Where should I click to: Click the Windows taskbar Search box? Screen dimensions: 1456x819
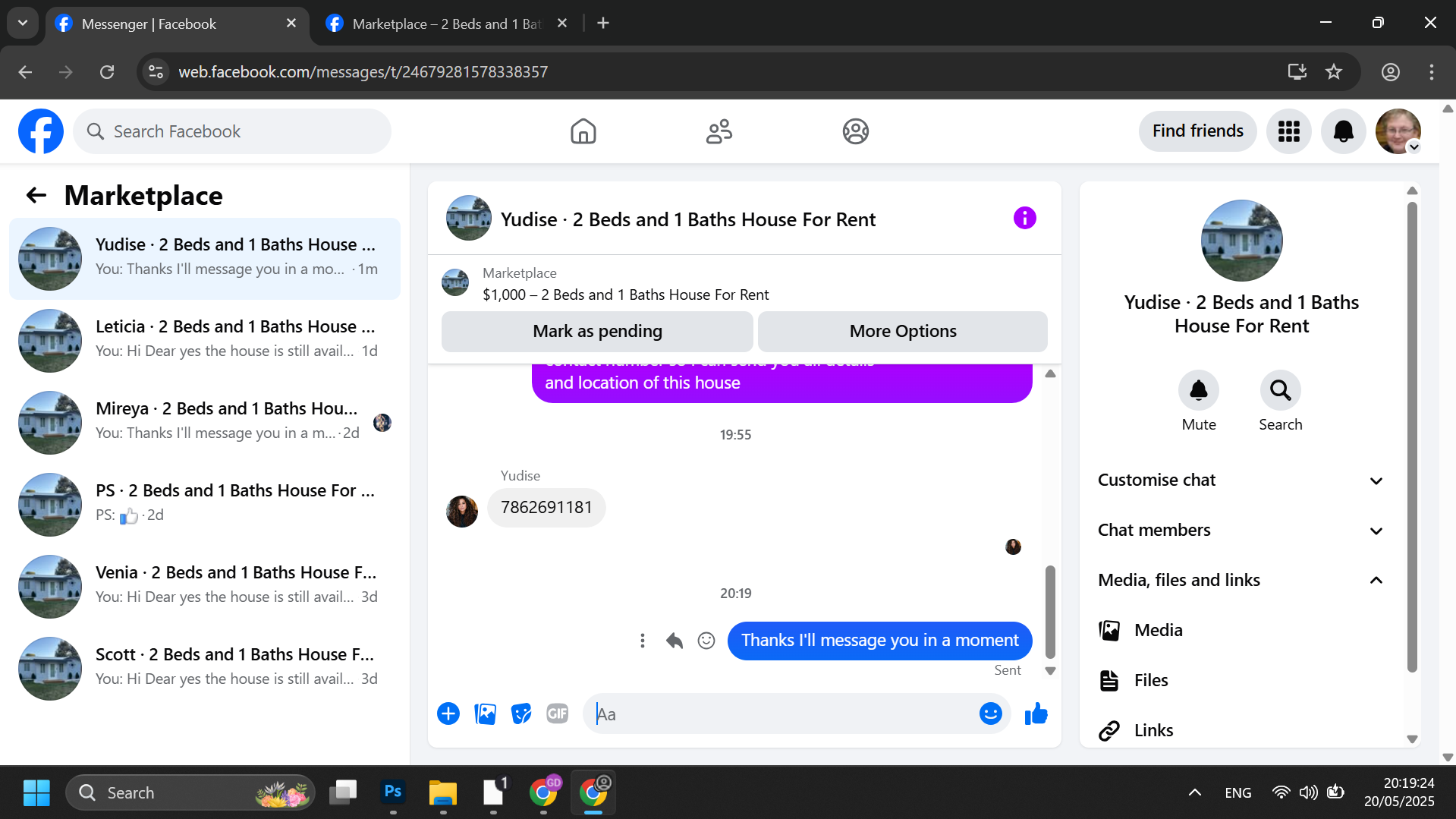tap(190, 792)
